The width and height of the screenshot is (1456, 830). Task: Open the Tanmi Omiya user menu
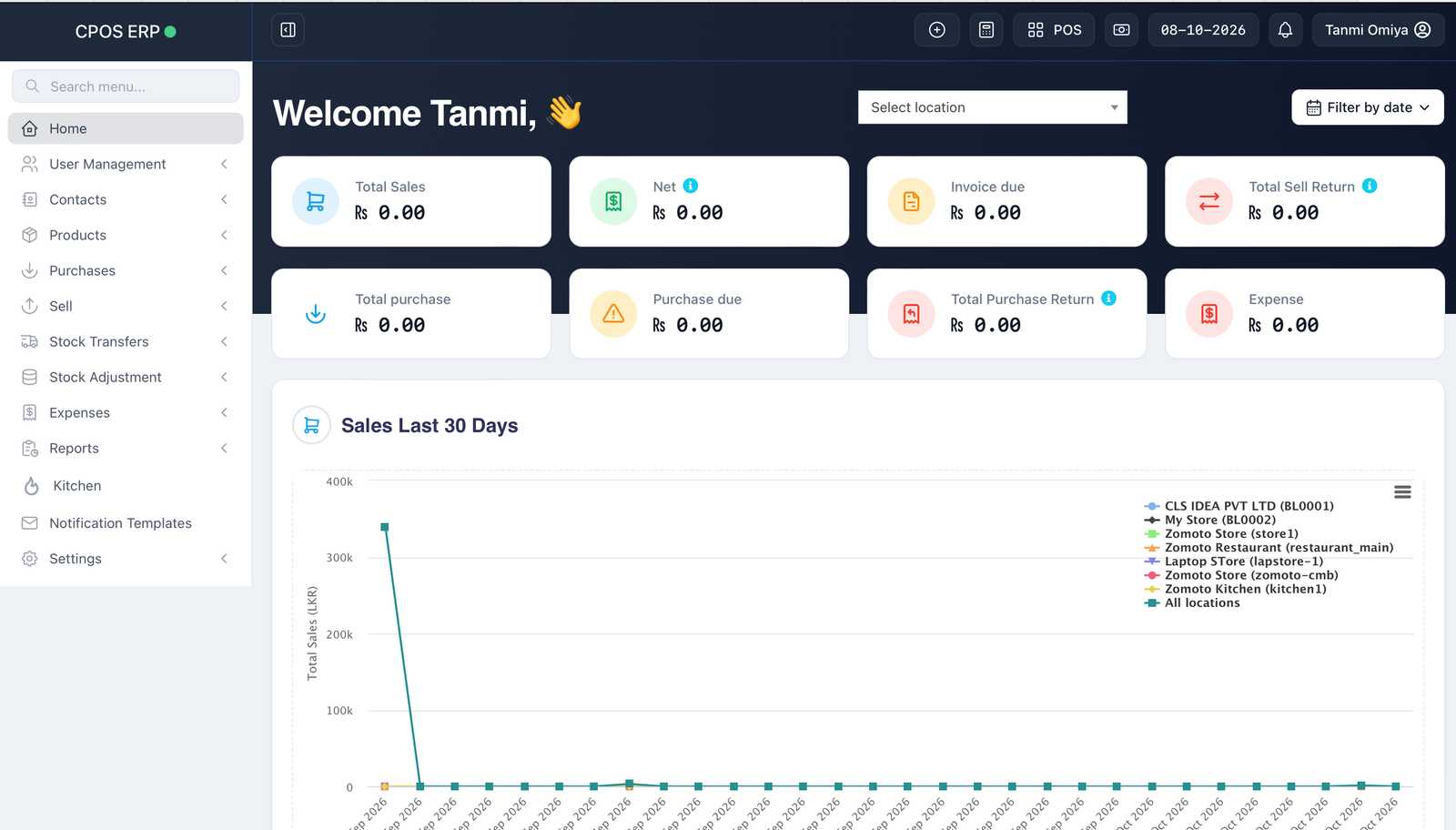point(1378,30)
